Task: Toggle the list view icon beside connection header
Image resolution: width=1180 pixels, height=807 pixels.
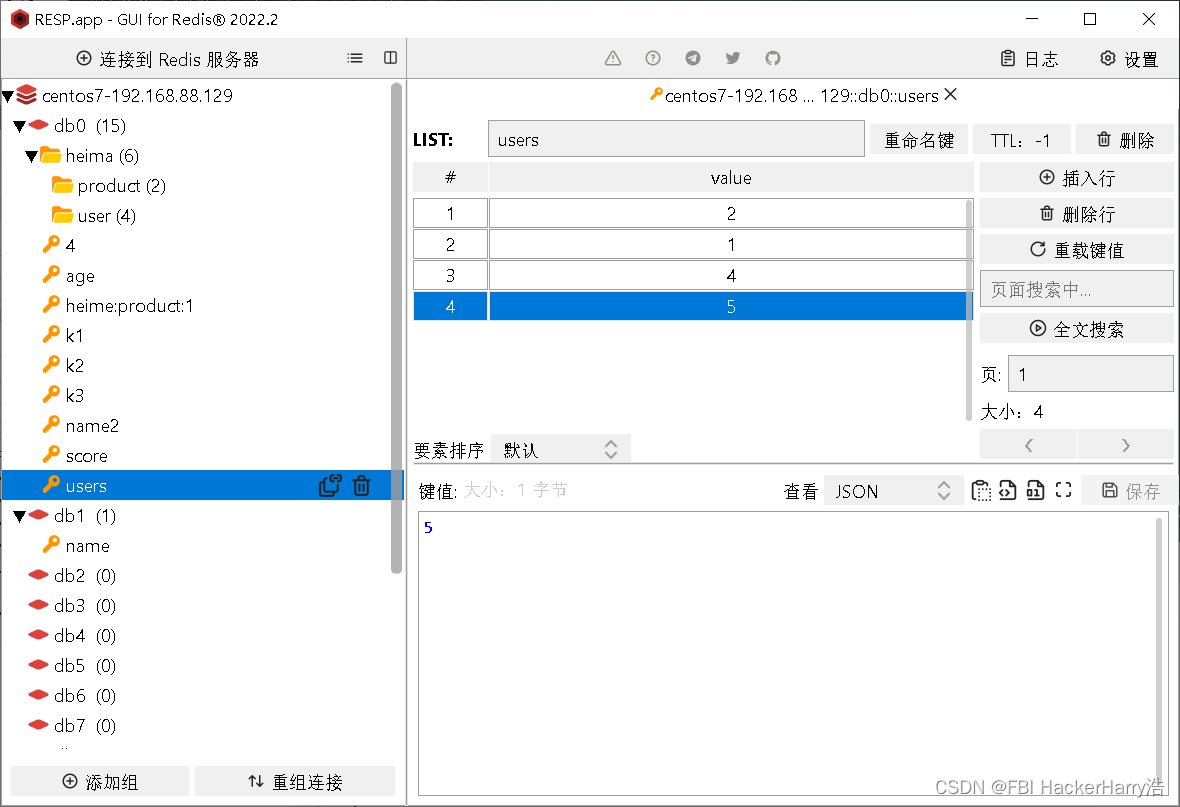Action: [355, 57]
